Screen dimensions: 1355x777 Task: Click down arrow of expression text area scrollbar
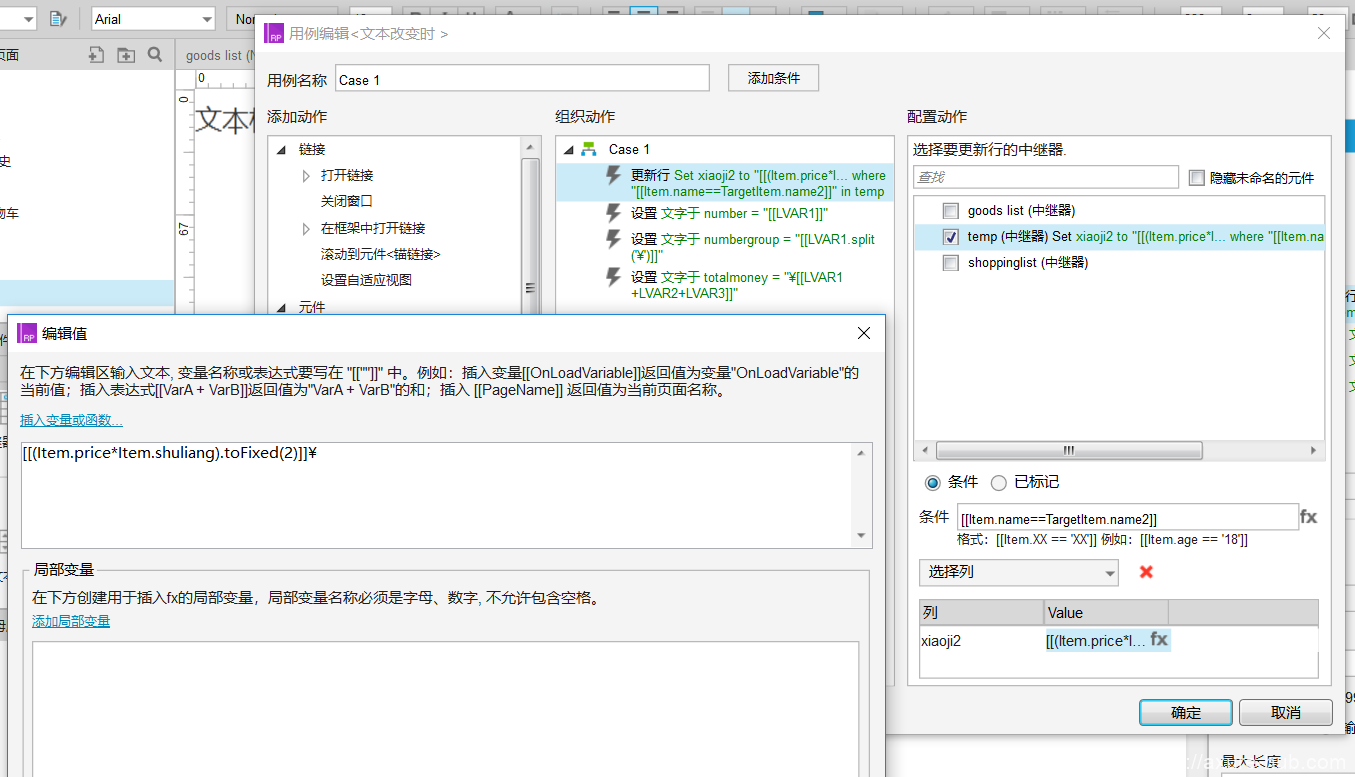point(862,536)
